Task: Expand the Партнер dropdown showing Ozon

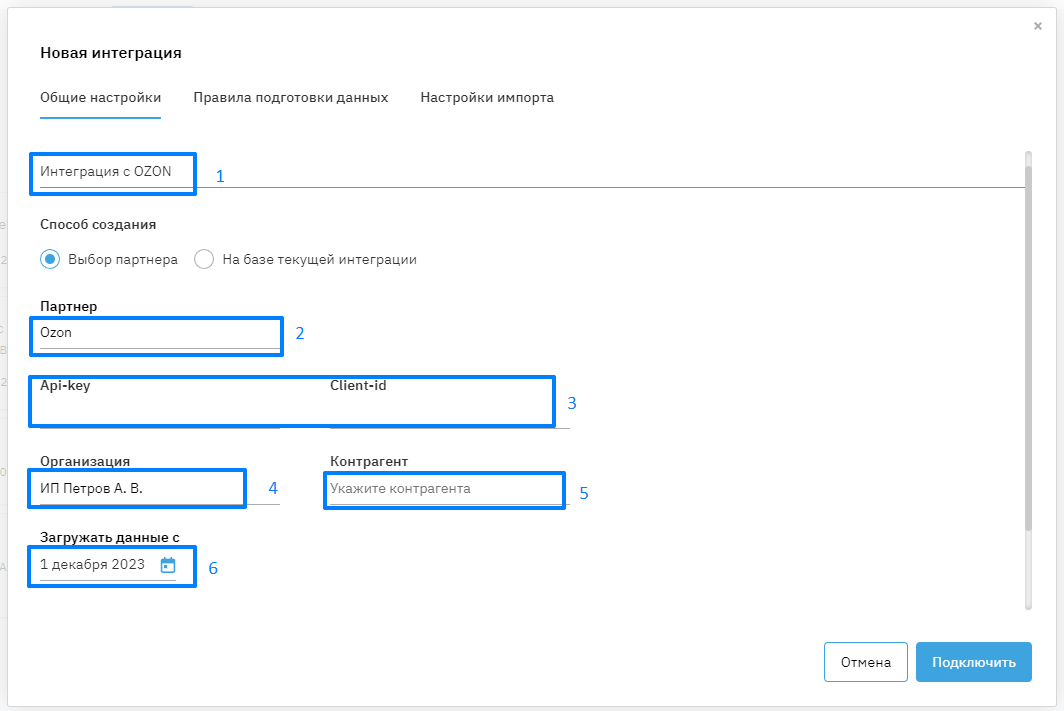Action: click(158, 333)
